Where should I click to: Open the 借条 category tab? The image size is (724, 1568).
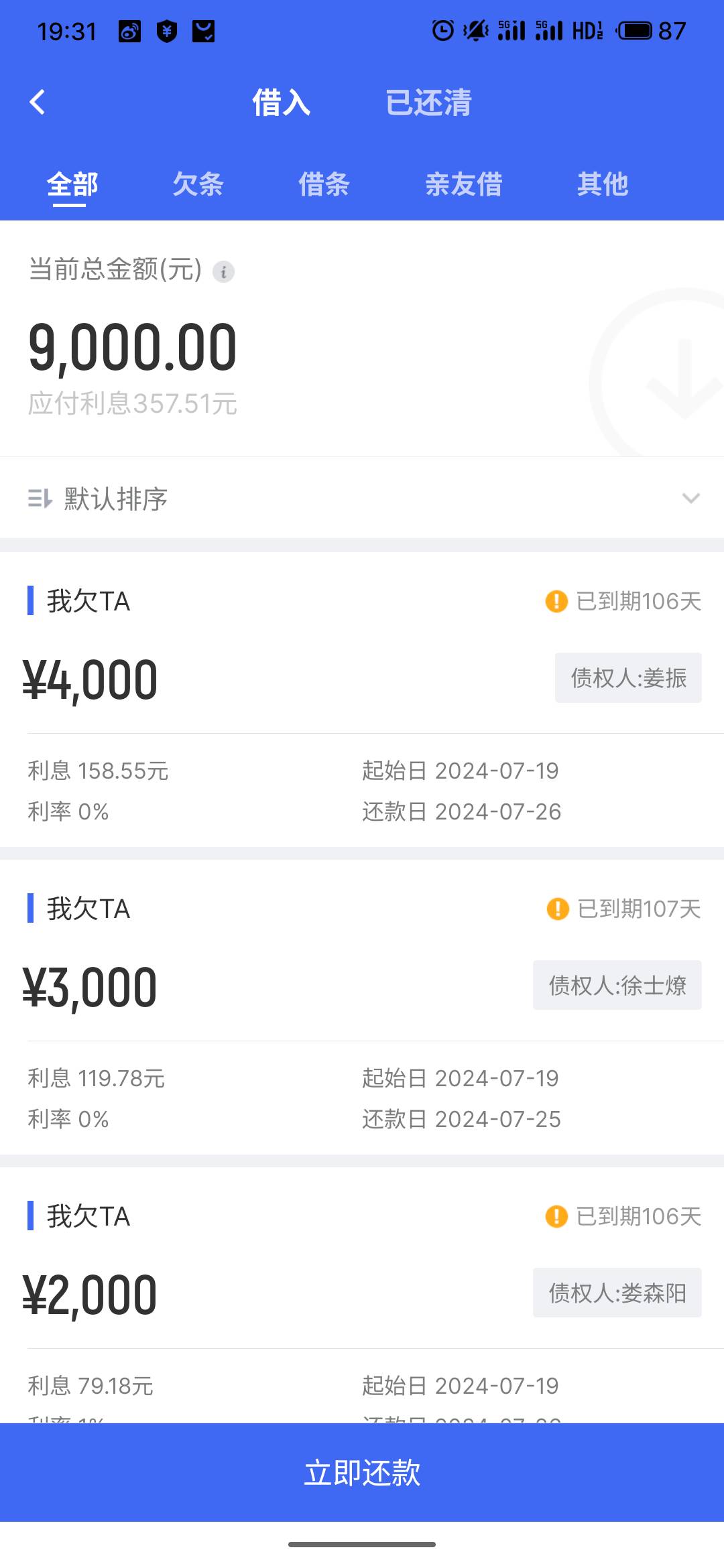[x=324, y=184]
